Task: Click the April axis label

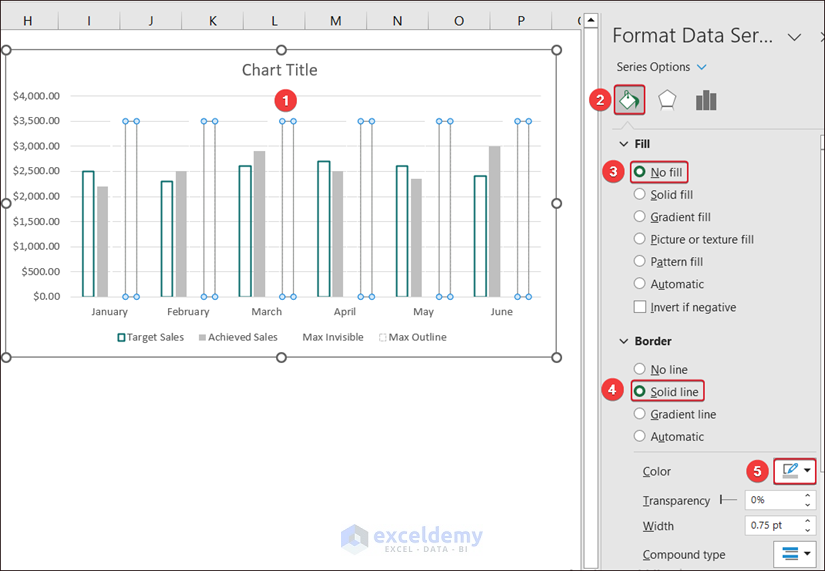Action: click(x=345, y=312)
